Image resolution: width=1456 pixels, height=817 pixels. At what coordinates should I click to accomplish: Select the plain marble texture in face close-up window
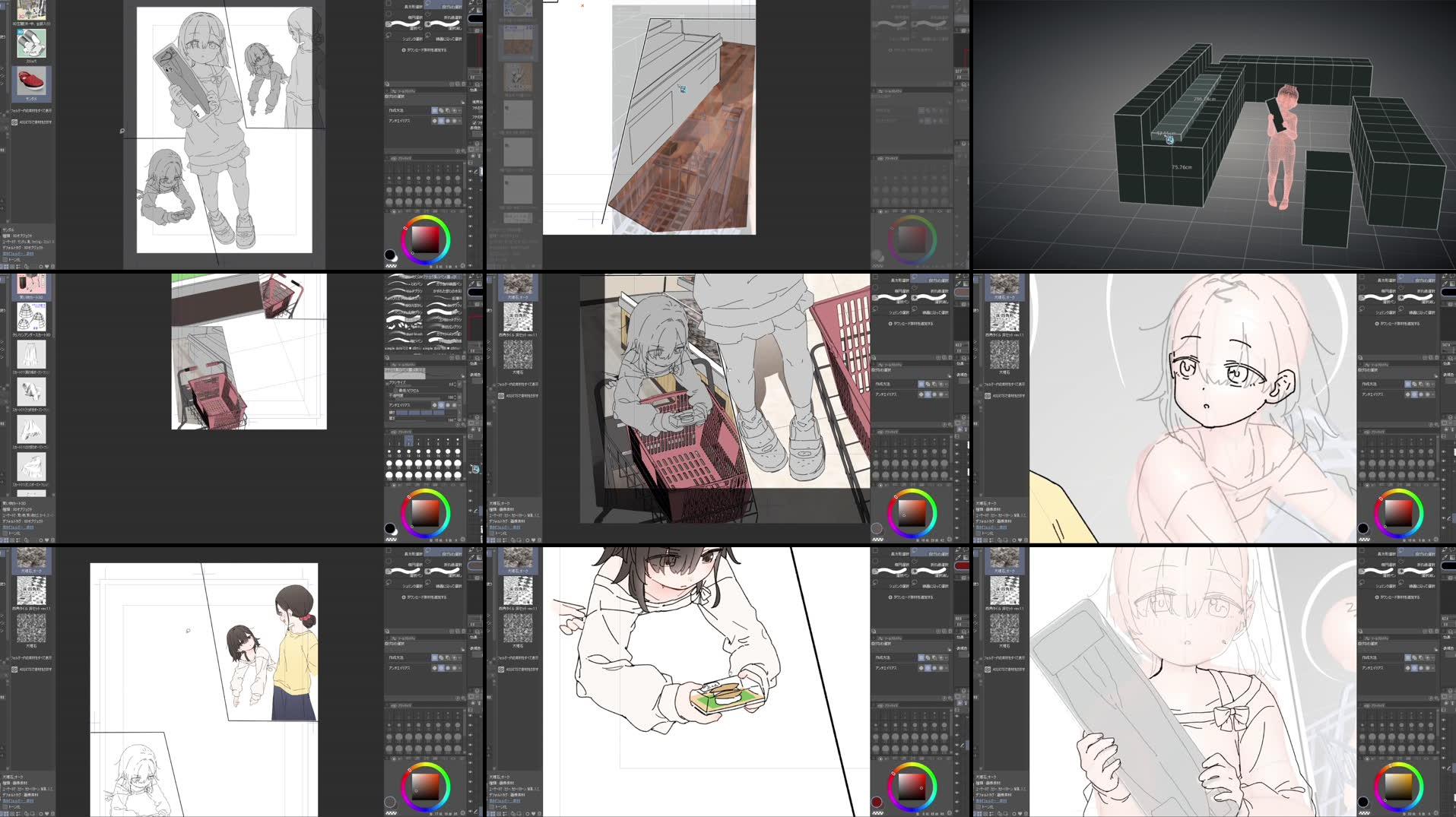pos(1004,354)
